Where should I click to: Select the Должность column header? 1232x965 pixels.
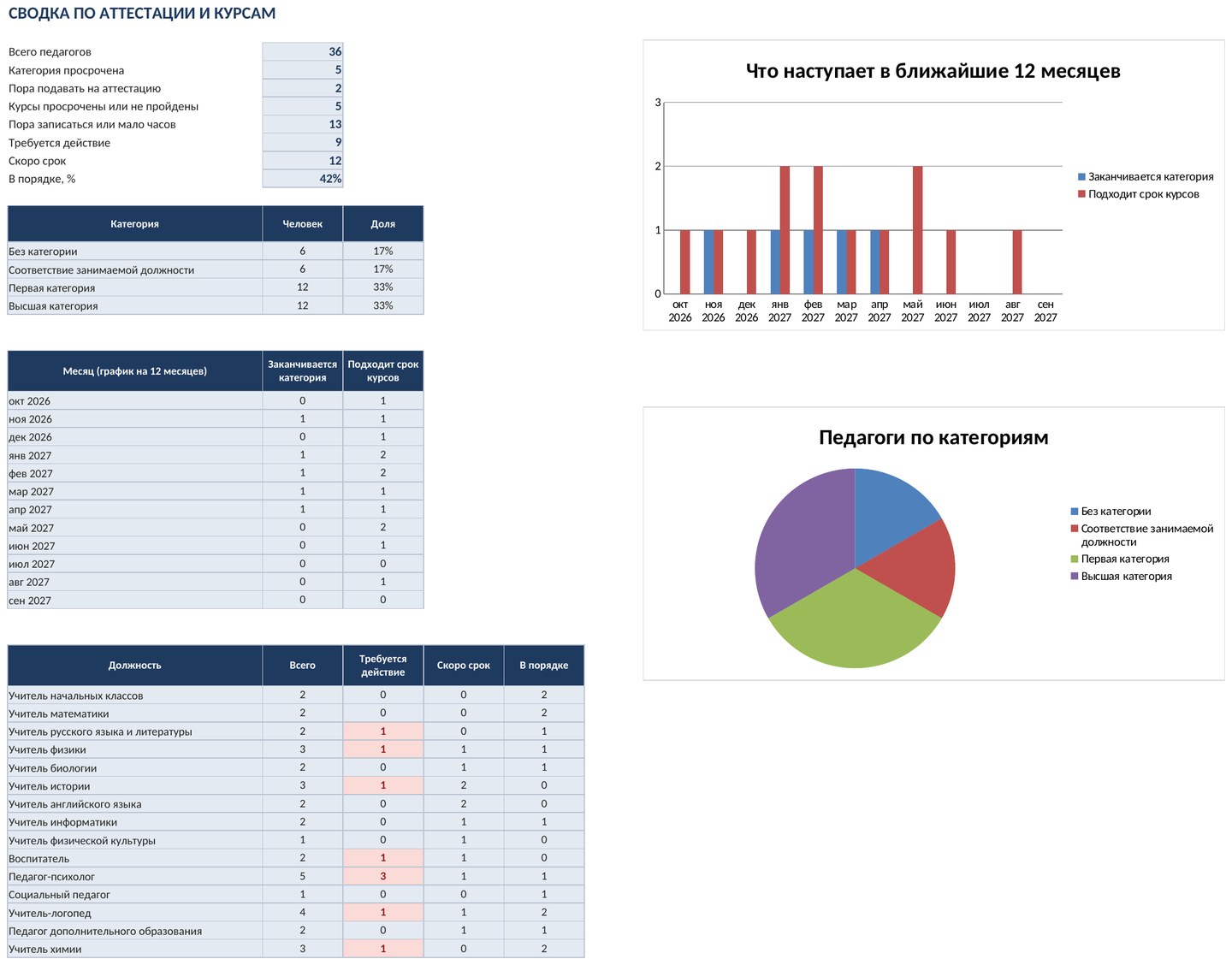click(x=135, y=666)
